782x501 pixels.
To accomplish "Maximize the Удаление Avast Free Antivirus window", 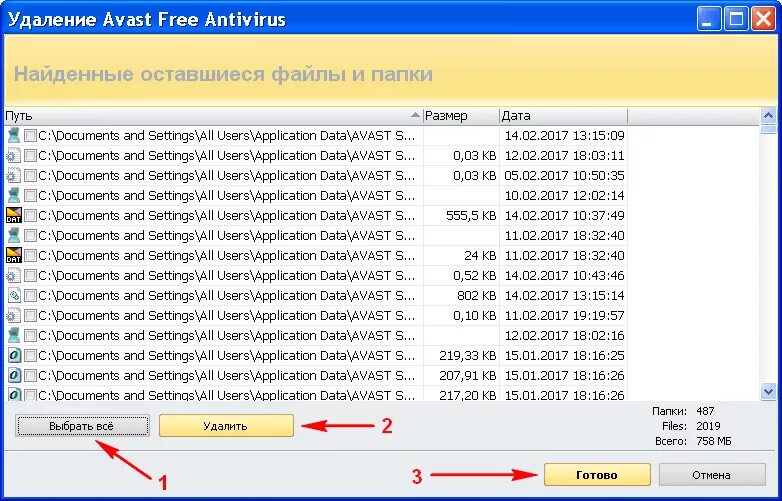I will point(736,19).
